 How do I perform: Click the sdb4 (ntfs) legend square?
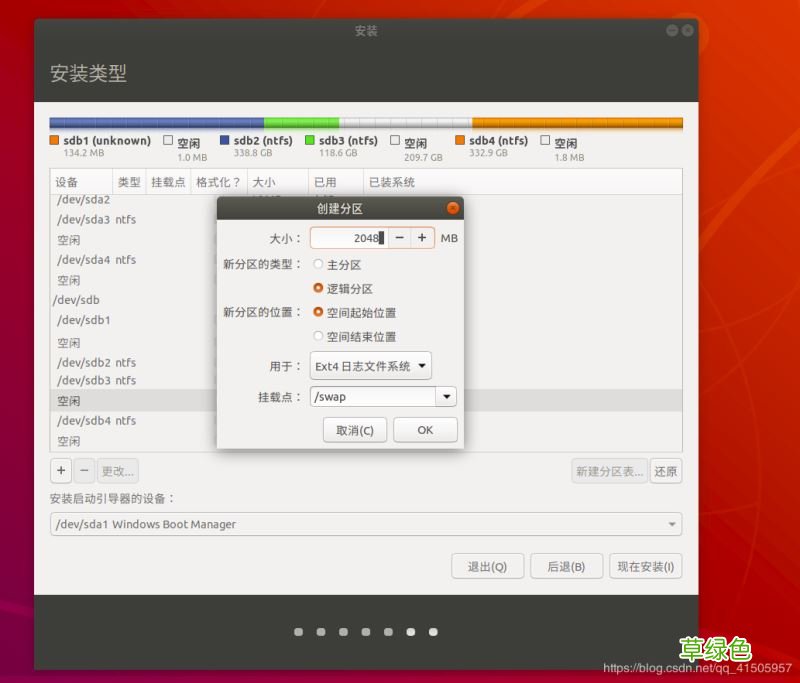pos(460,141)
